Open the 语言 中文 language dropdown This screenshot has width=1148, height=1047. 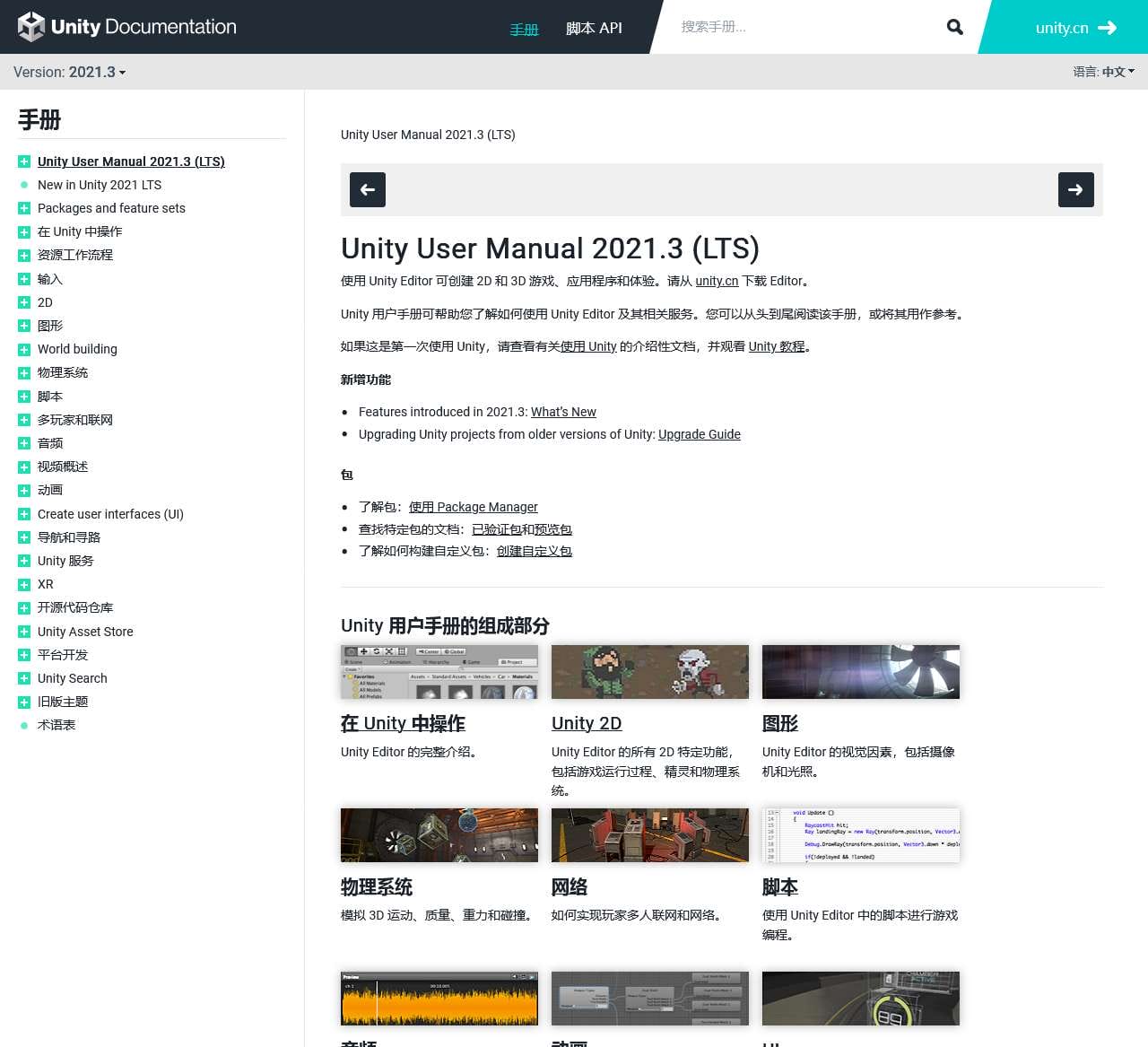click(1104, 72)
